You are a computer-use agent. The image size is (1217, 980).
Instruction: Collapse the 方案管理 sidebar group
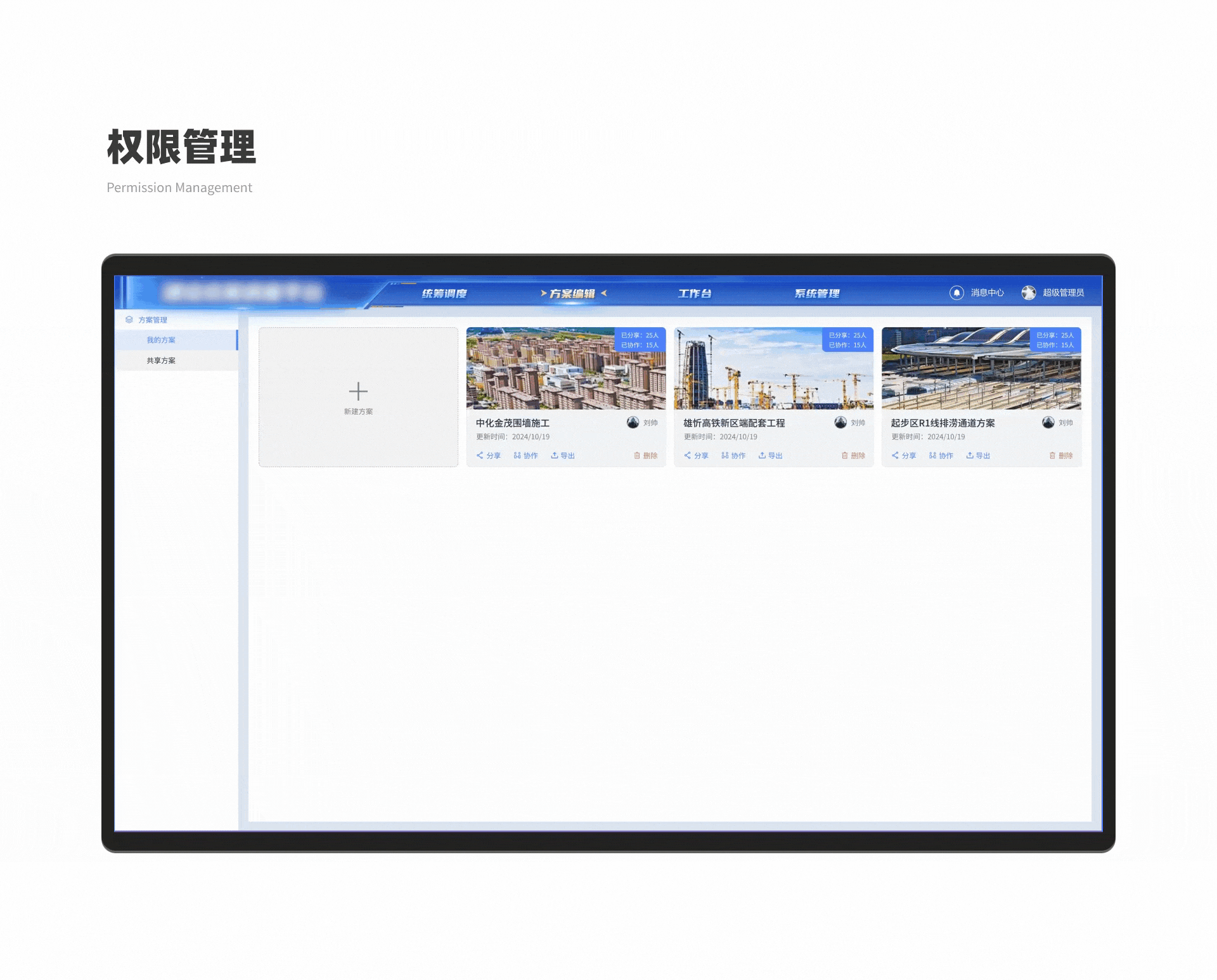pyautogui.click(x=153, y=320)
